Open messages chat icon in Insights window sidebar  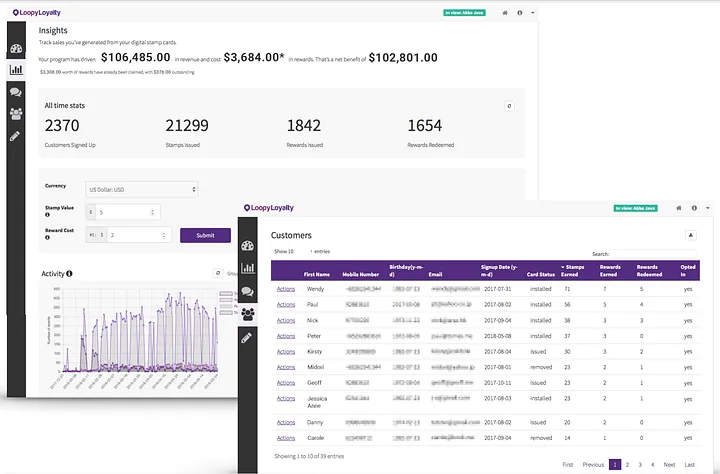[16, 92]
